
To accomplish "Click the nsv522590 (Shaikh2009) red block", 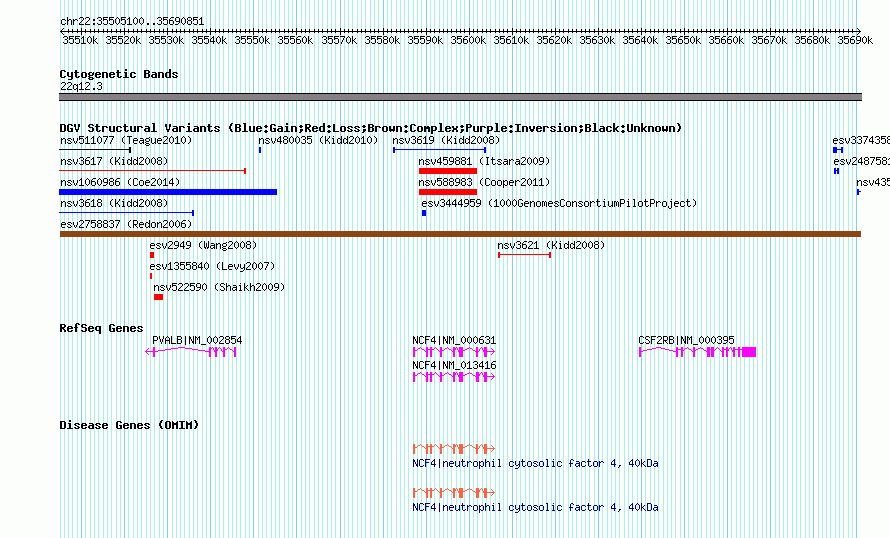I will click(158, 297).
